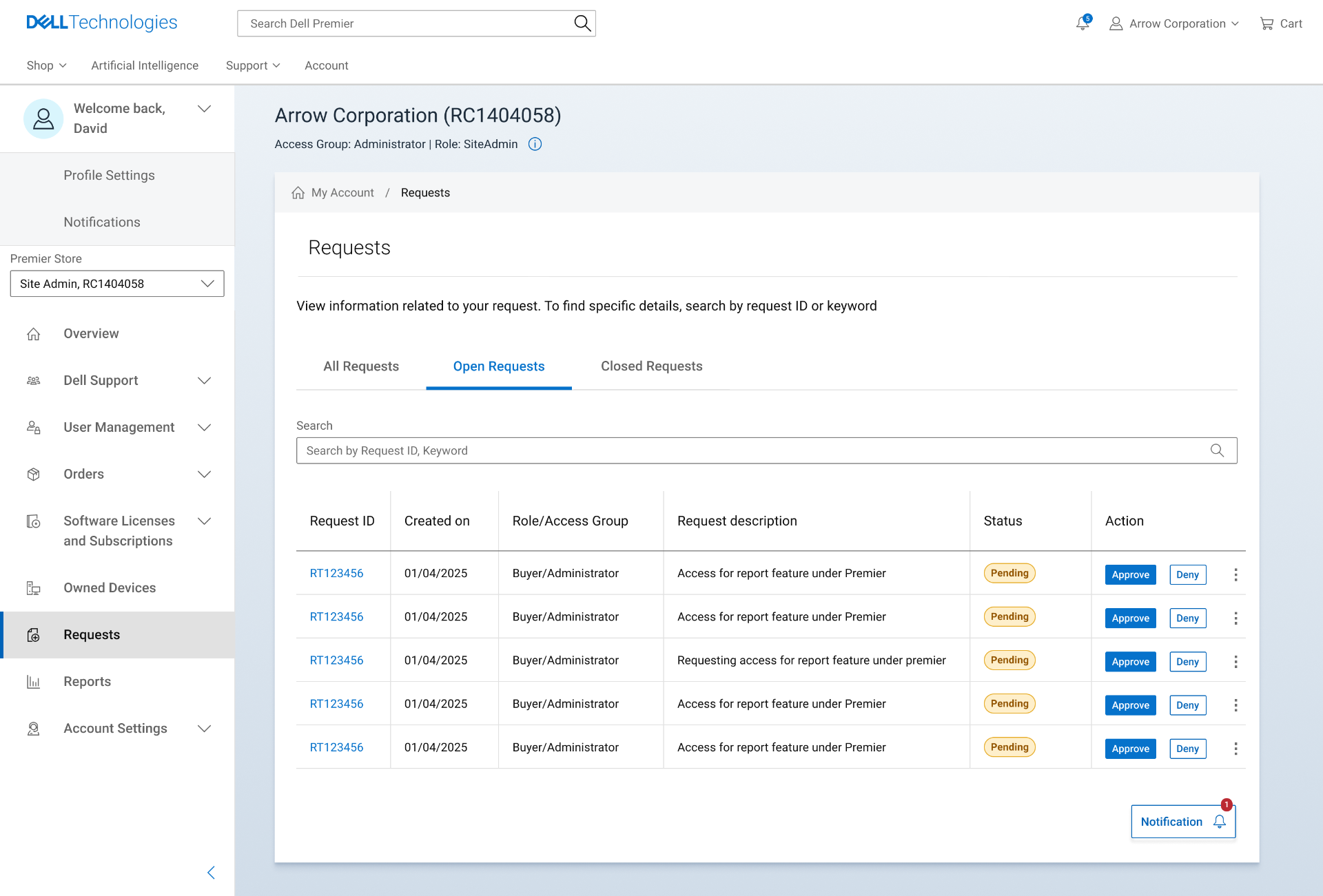The width and height of the screenshot is (1323, 896).
Task: Open the notifications bell in header
Action: 1083,23
